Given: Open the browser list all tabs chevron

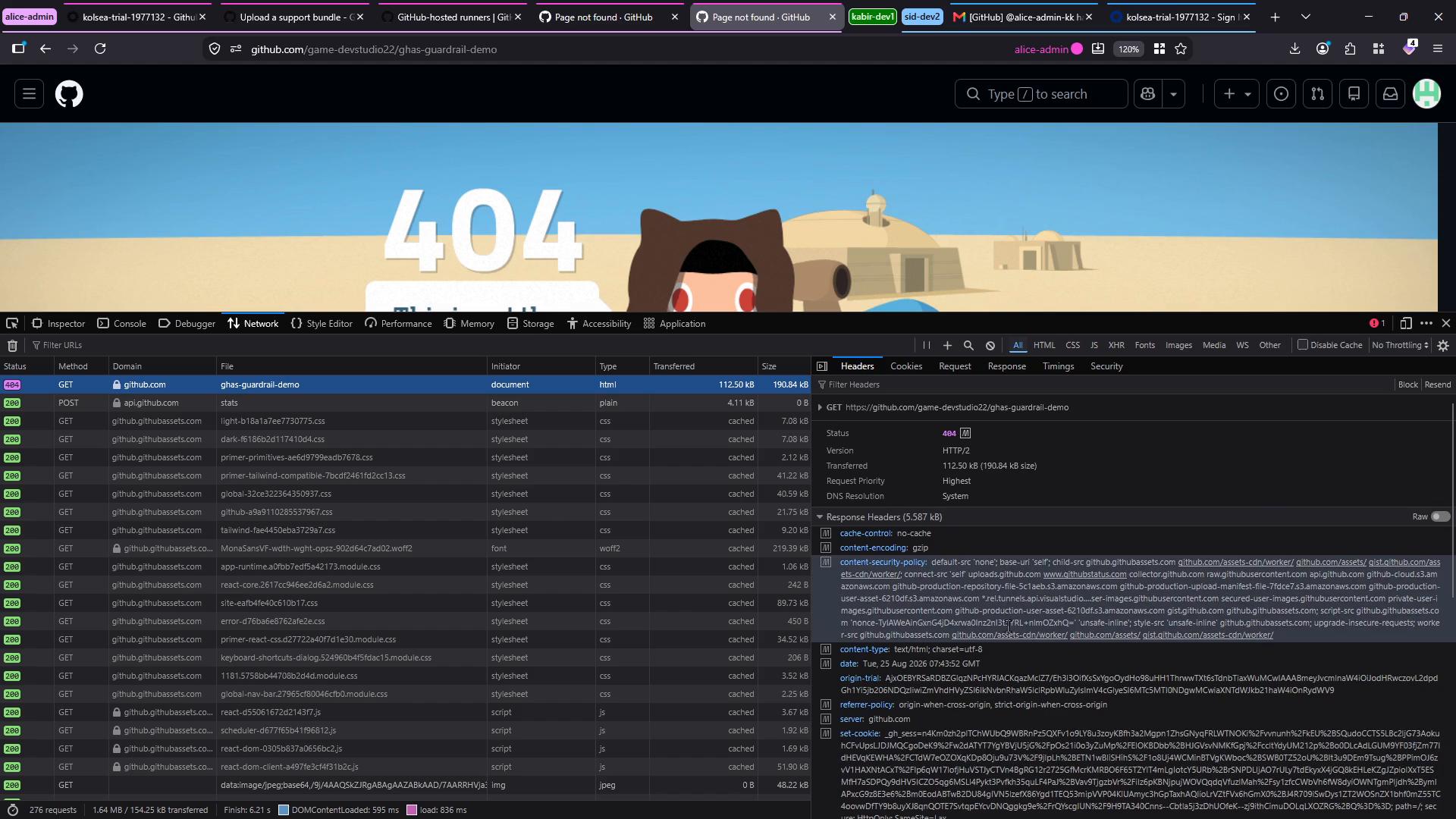Looking at the screenshot, I should (x=1306, y=17).
